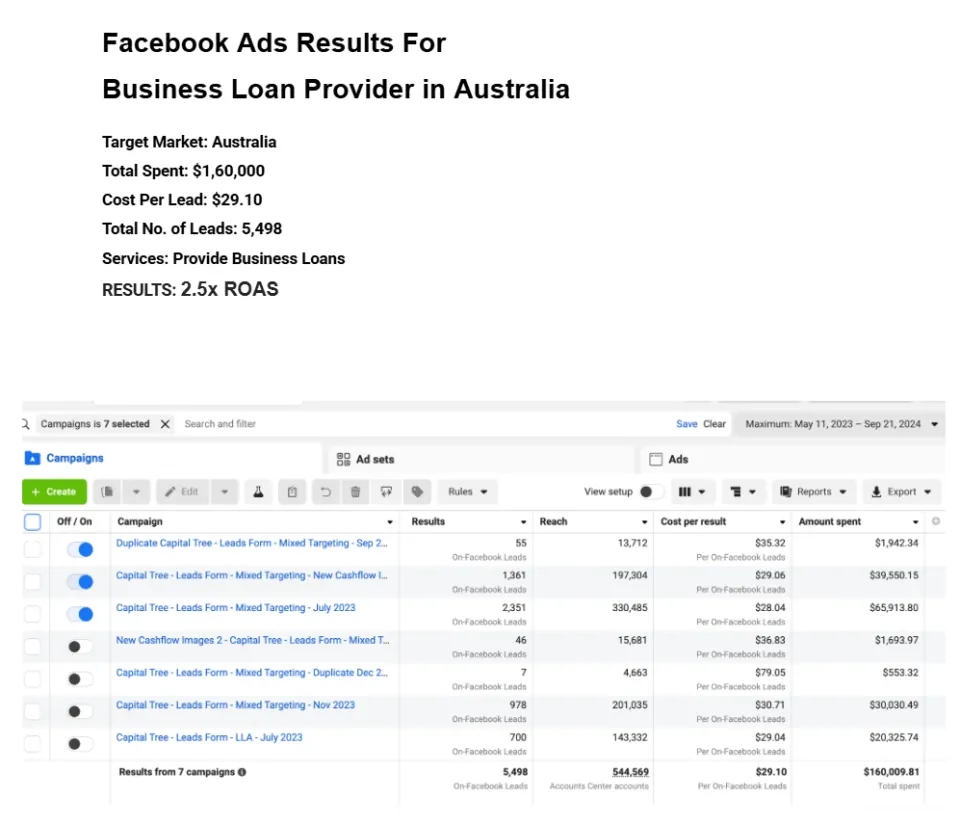The width and height of the screenshot is (960, 824).
Task: Click the Ads window icon
Action: [656, 459]
